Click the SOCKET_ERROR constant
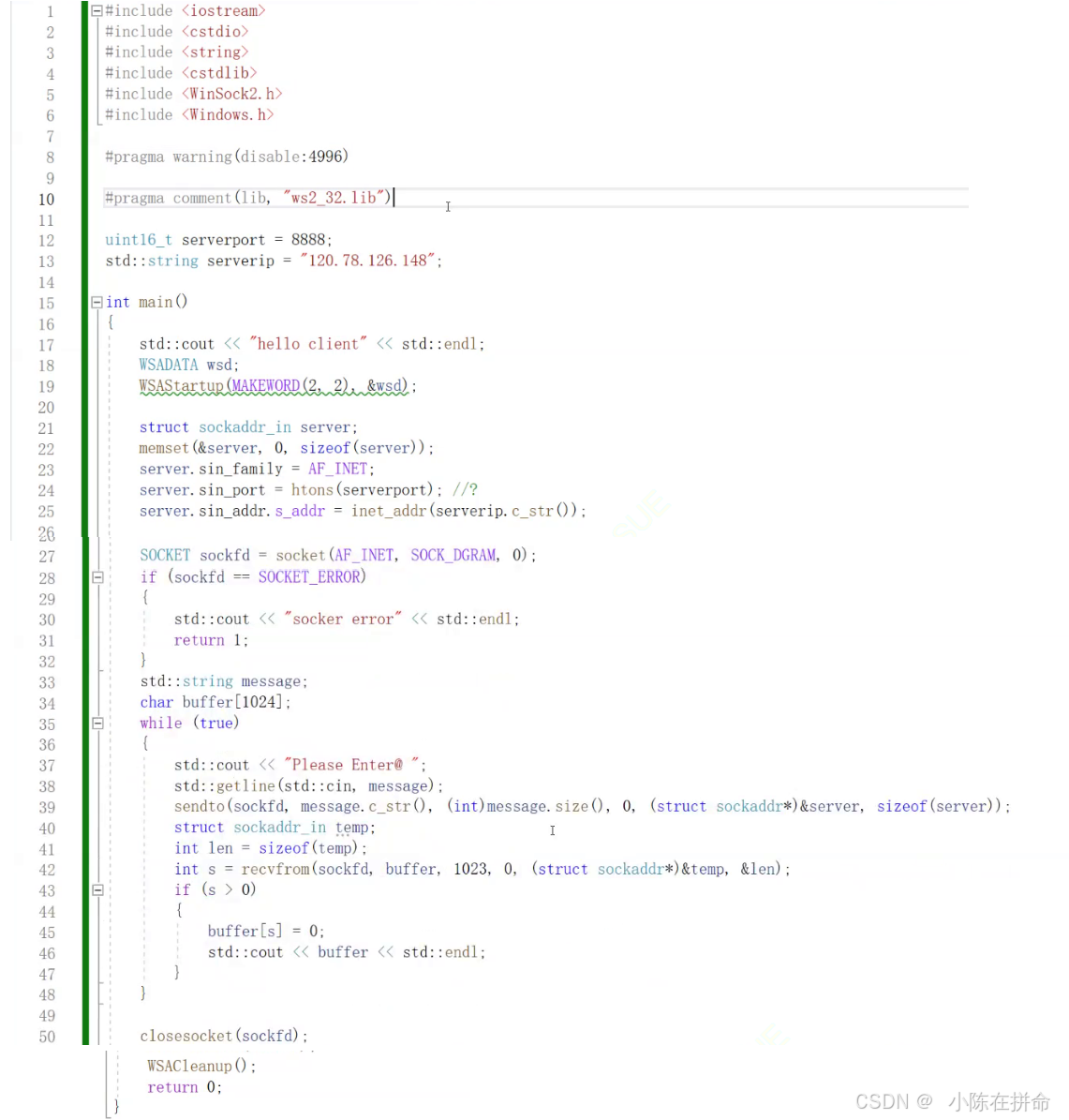 click(309, 576)
